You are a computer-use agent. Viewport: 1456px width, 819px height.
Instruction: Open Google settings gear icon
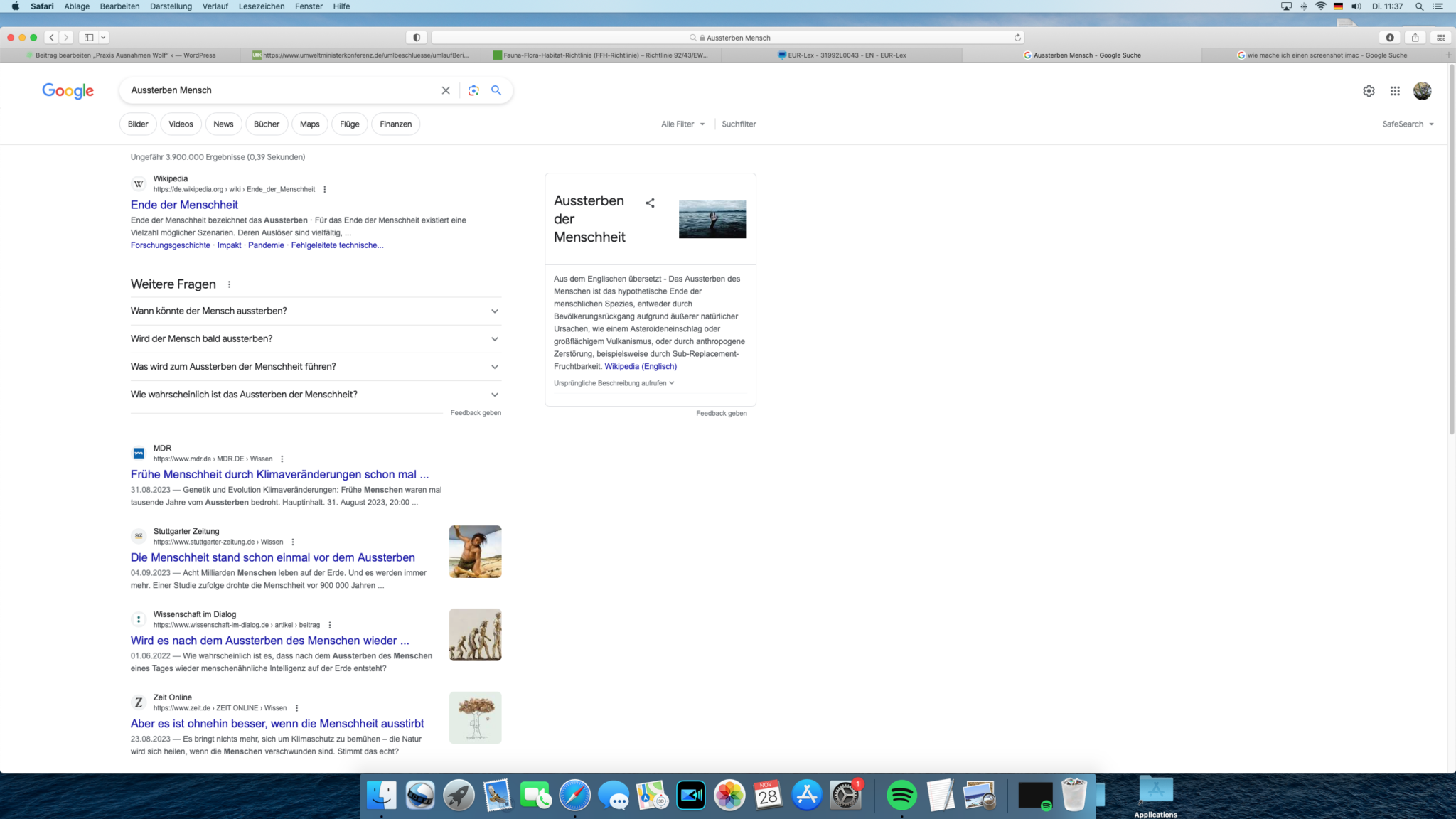(x=1369, y=91)
